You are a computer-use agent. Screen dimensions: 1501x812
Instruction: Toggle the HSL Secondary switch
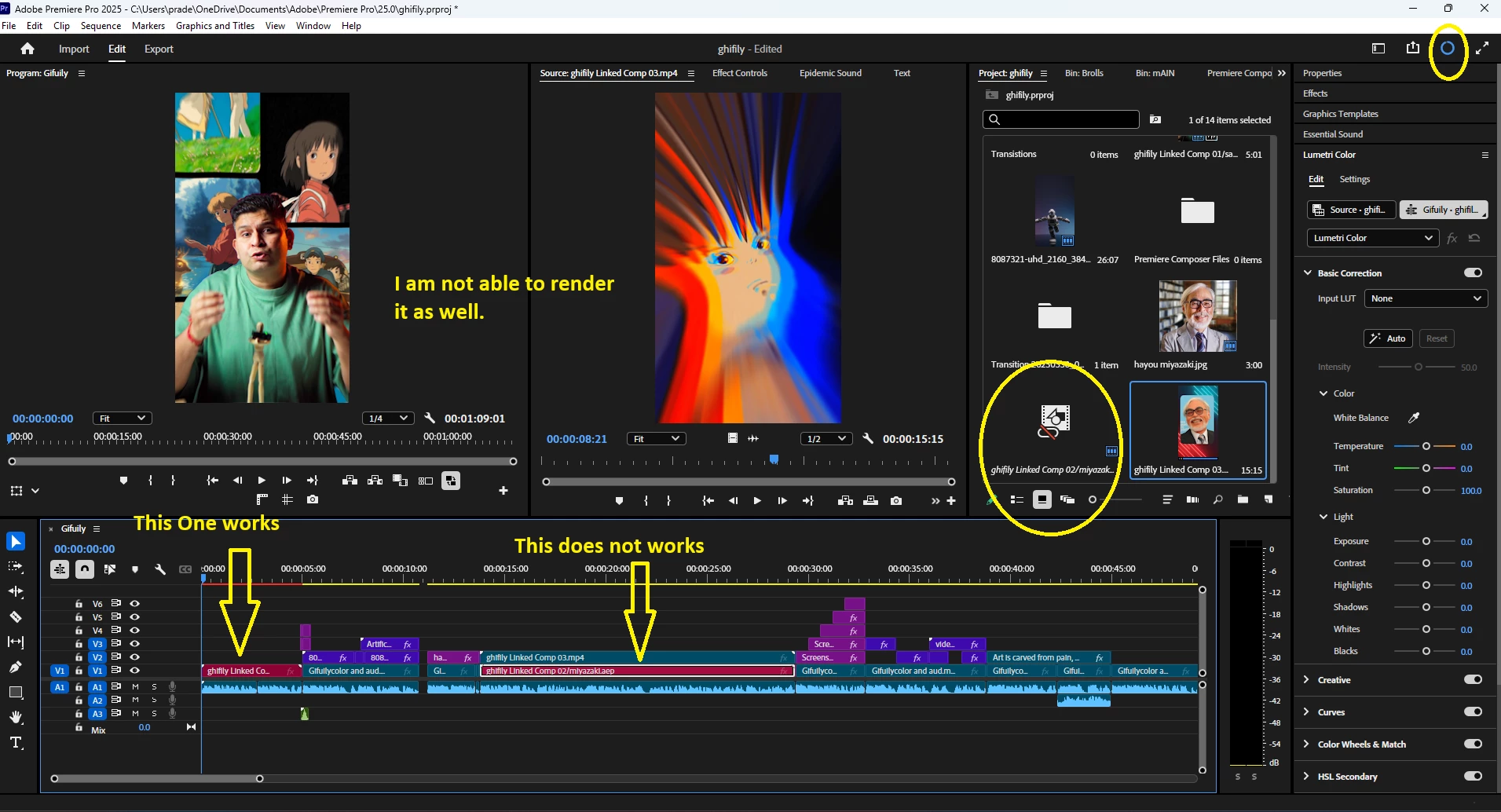tap(1473, 776)
